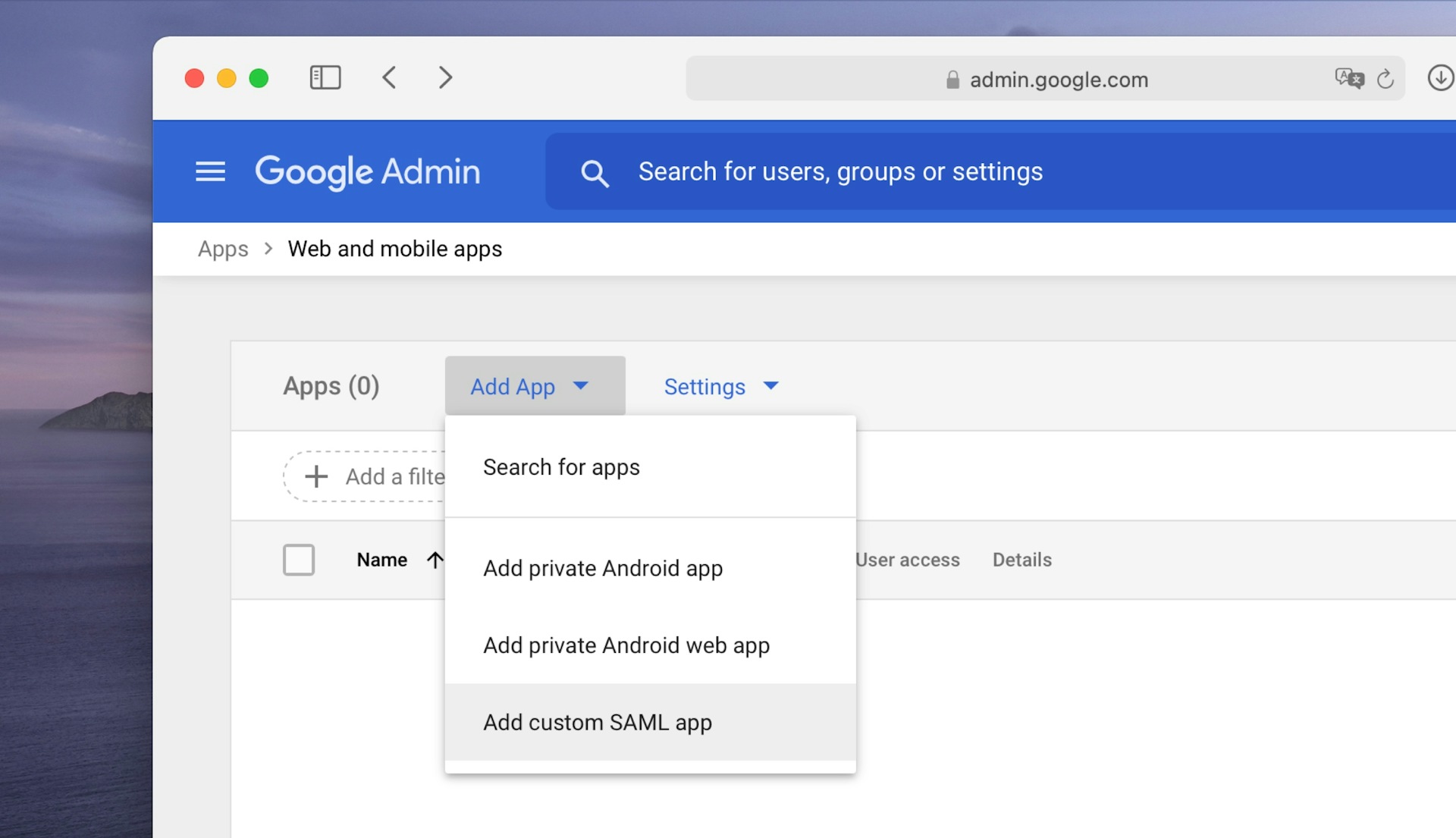The image size is (1456, 838).
Task: Click the plus icon in Add a filter
Action: tap(316, 476)
